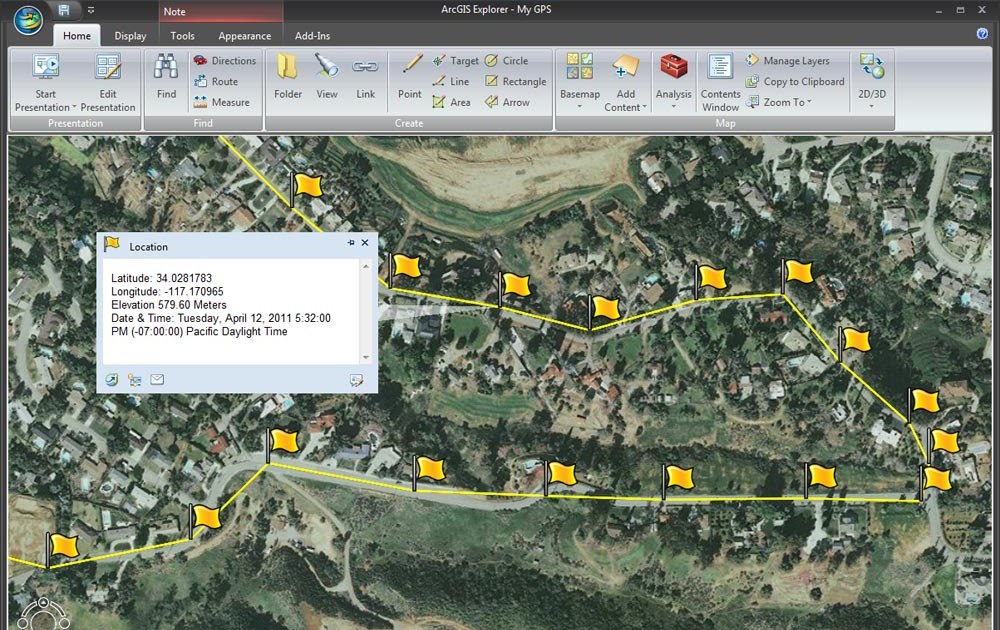Select the Line creation tool

451,81
